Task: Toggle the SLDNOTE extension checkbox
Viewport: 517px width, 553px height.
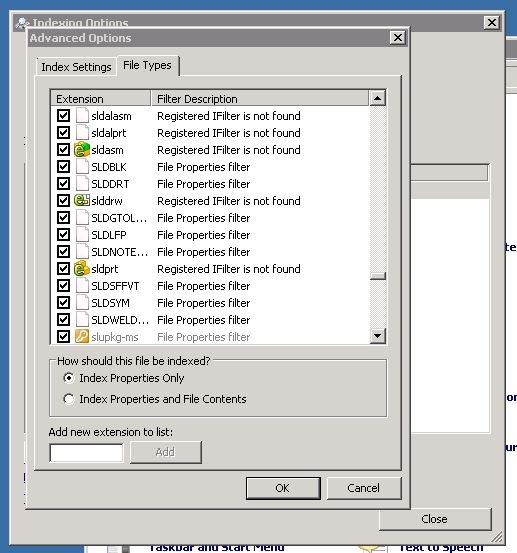Action: [63, 251]
